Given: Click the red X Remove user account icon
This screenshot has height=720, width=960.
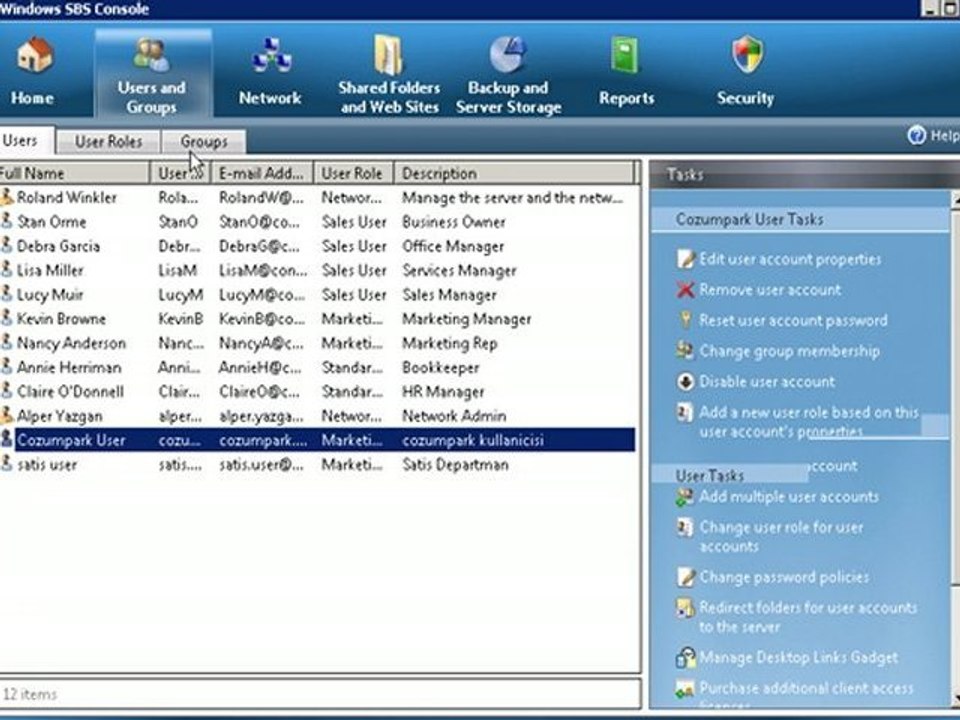Looking at the screenshot, I should (x=686, y=290).
